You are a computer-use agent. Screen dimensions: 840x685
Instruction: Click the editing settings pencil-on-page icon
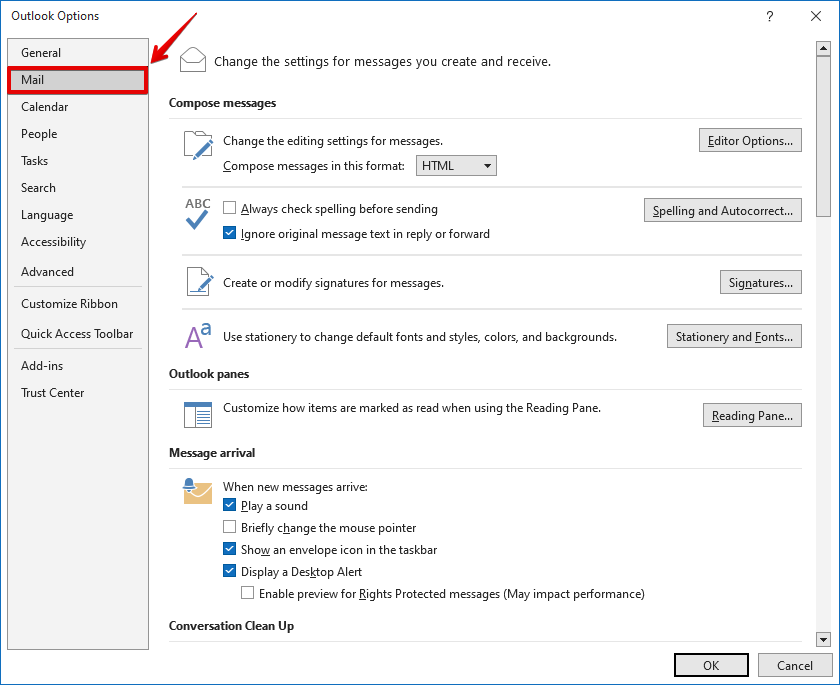[x=198, y=145]
